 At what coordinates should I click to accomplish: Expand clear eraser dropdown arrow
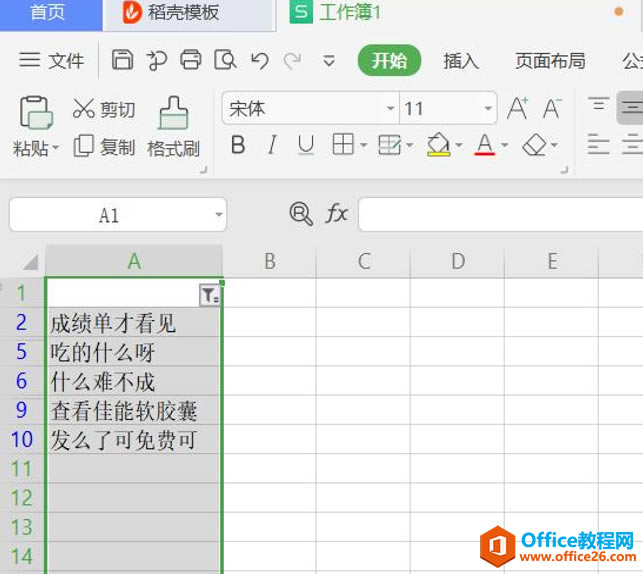tap(554, 145)
